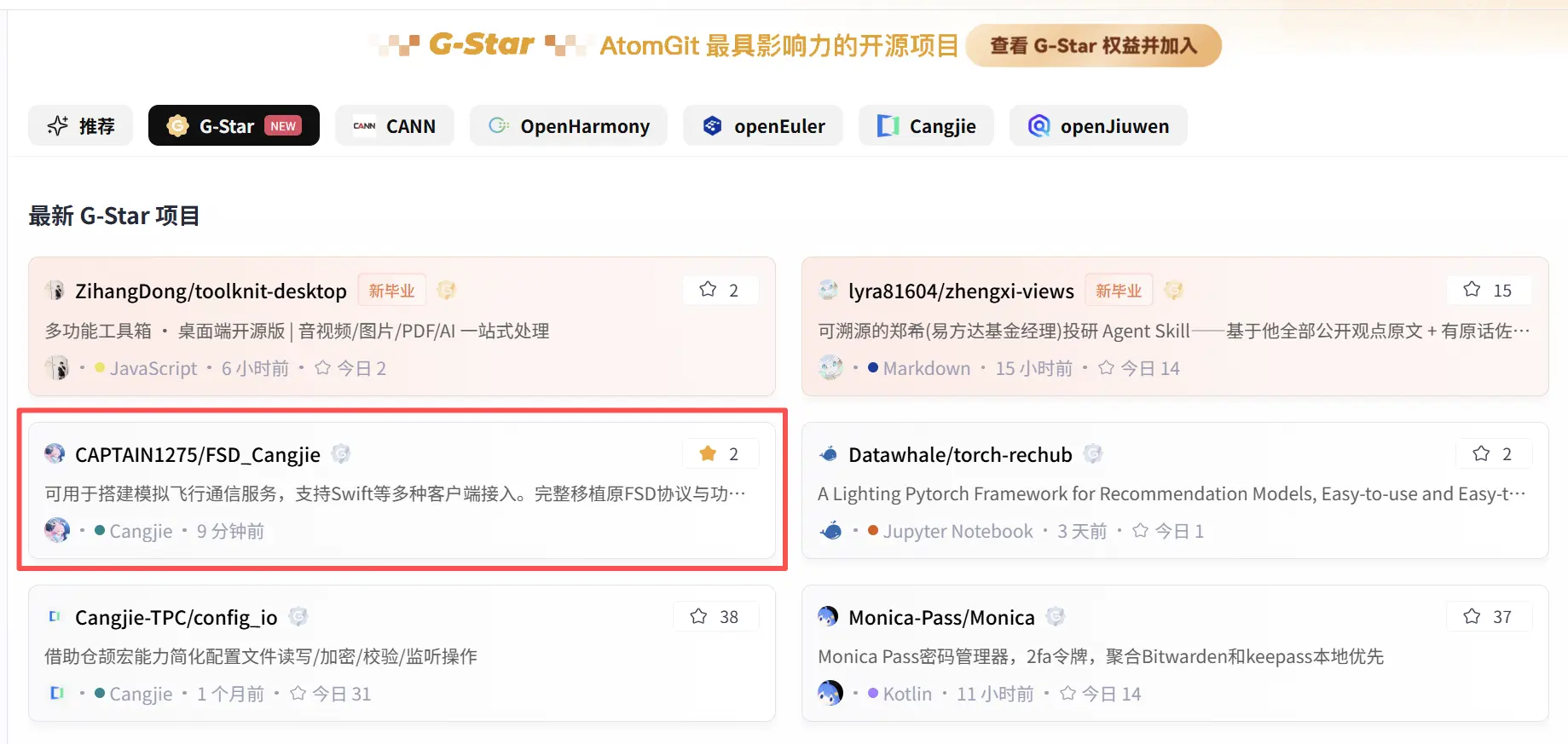Click CAPTAIN1275 avatar beside FSD_Cangjie title
Viewport: 1568px width, 744px height.
pos(55,454)
